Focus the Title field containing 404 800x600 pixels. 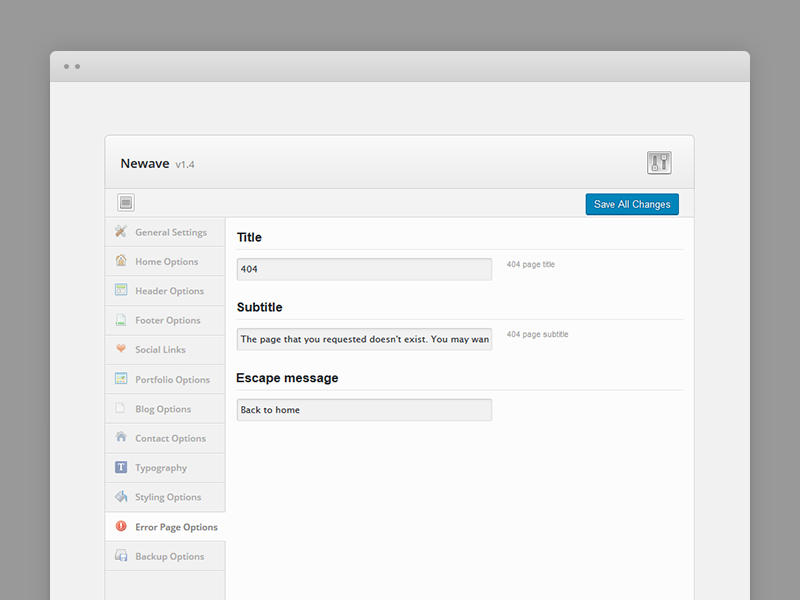tap(364, 269)
